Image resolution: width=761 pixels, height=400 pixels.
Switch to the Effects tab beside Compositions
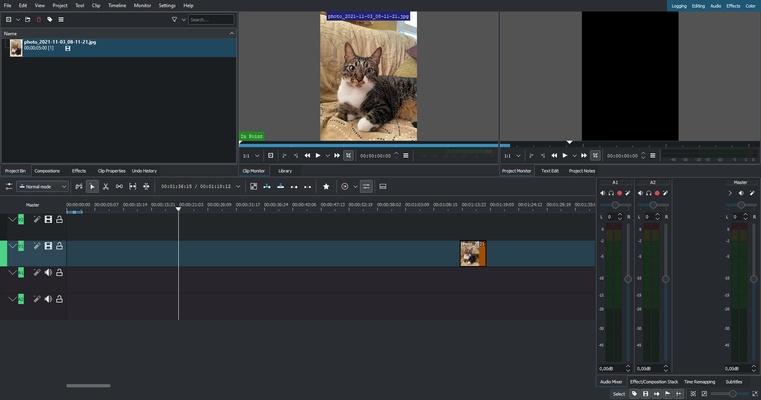tap(79, 171)
